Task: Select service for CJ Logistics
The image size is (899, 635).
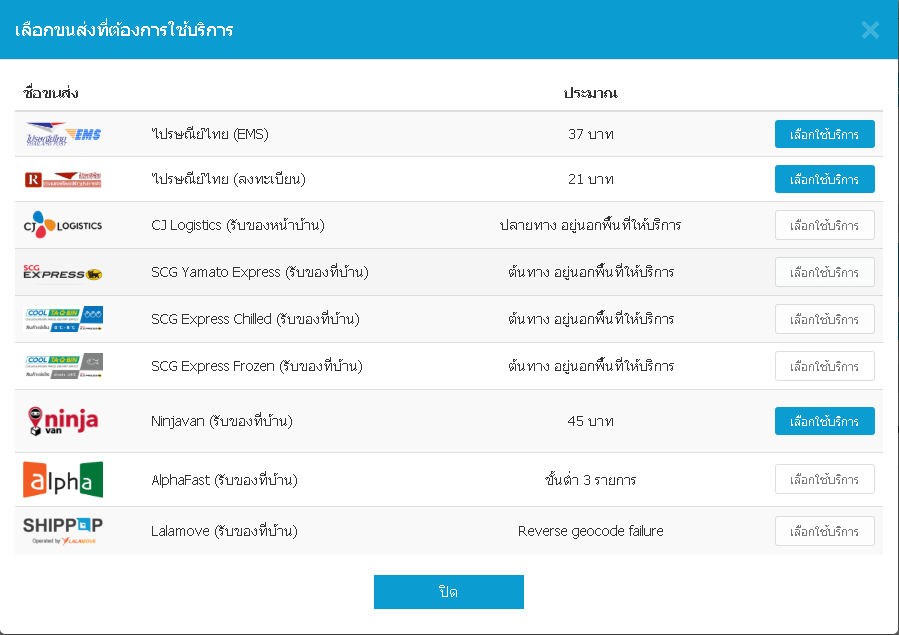Action: point(824,225)
